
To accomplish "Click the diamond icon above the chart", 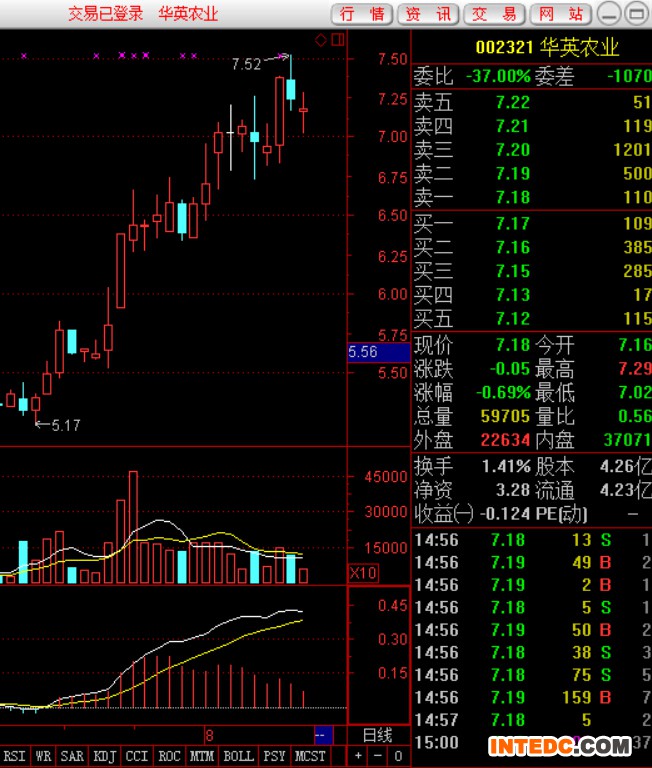I will pyautogui.click(x=321, y=40).
